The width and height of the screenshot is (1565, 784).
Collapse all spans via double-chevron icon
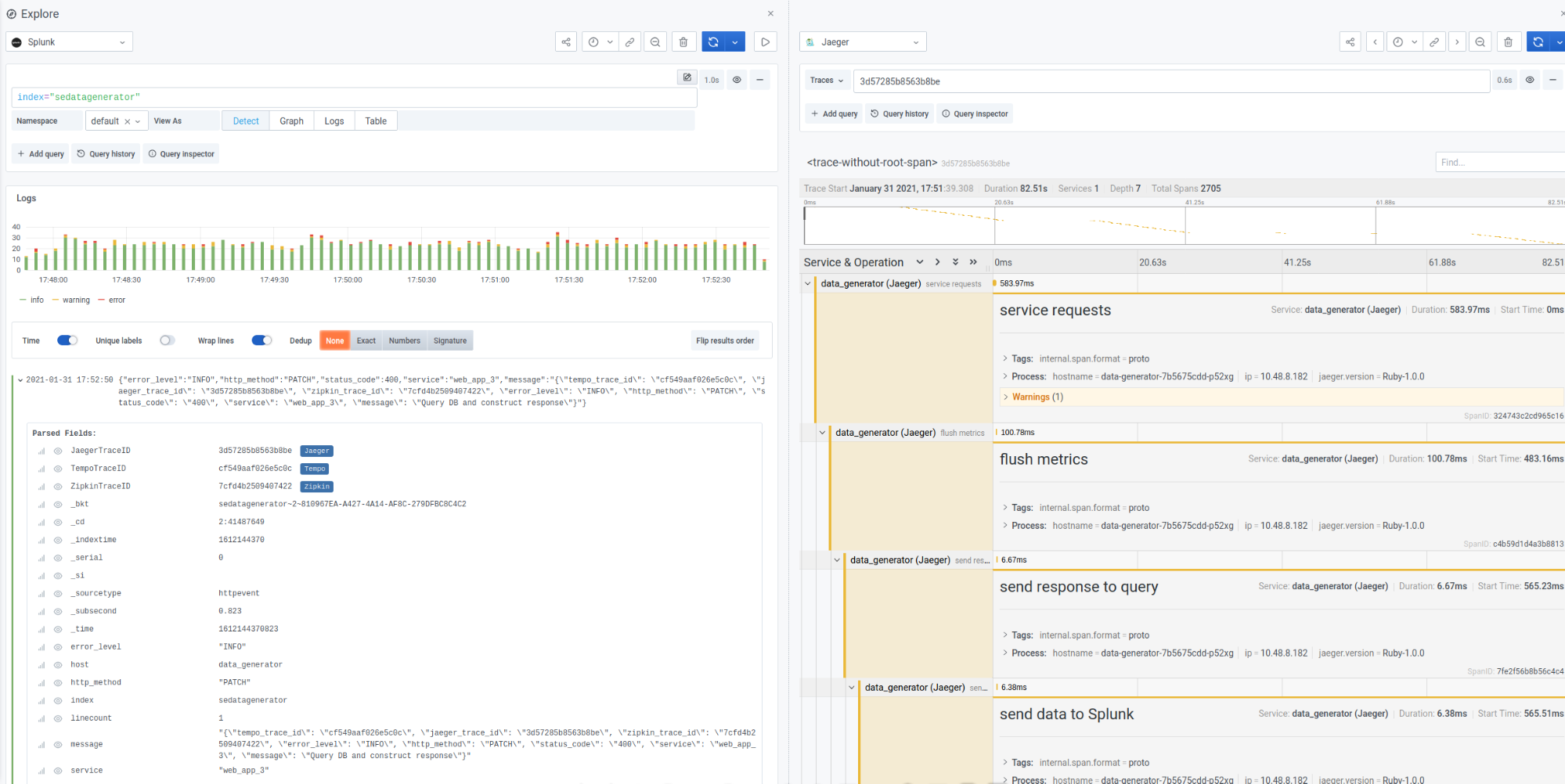(955, 262)
